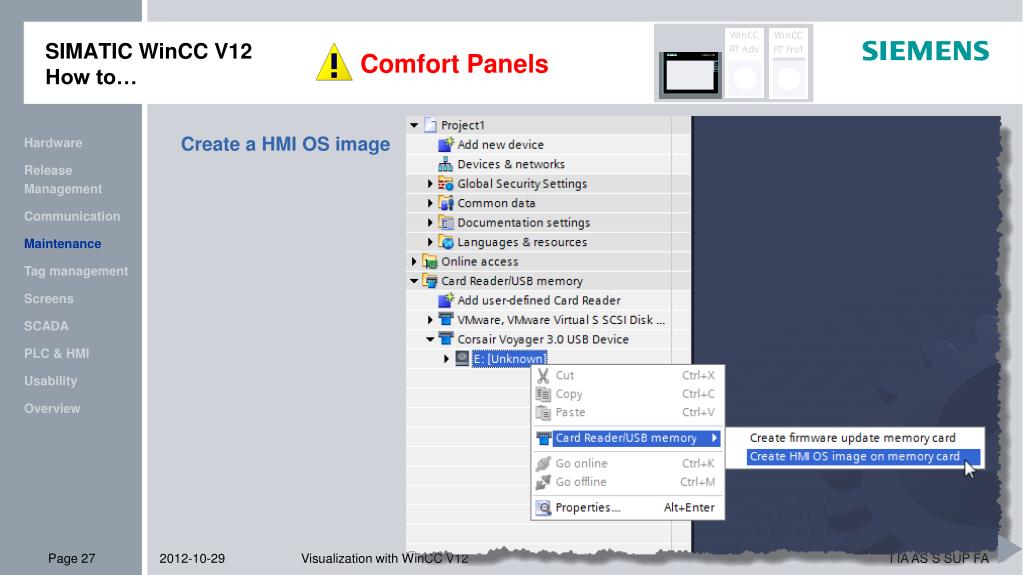Collapse the Corsair Voyager 3.0 USB Device node
1023x575 pixels.
click(430, 339)
